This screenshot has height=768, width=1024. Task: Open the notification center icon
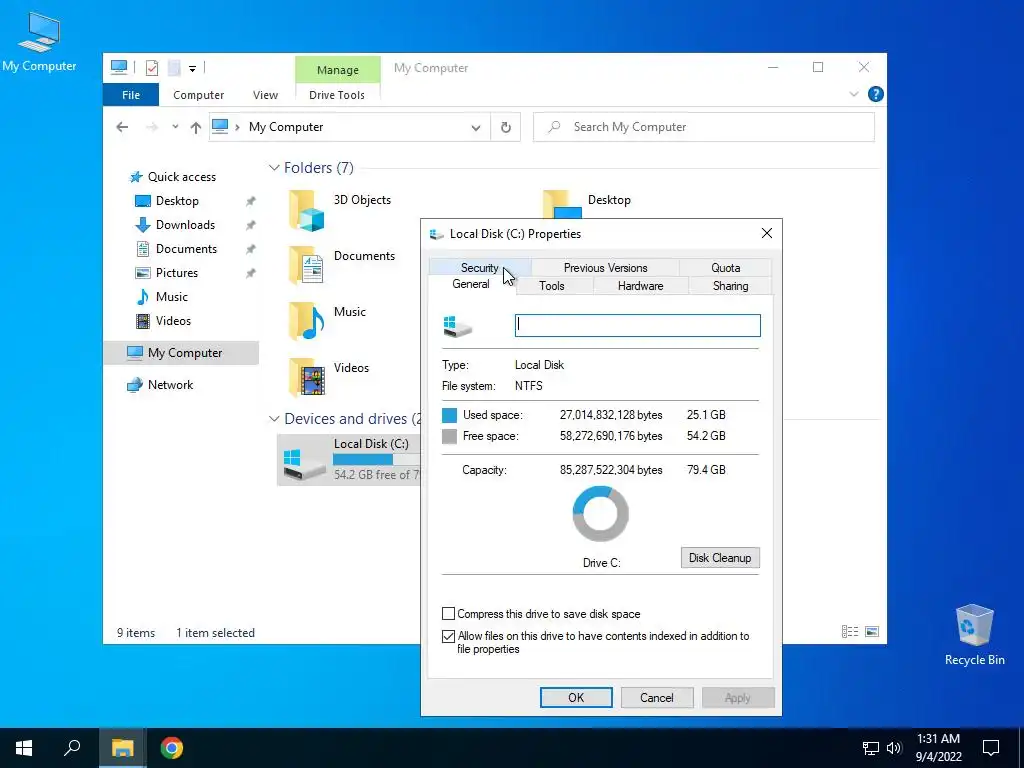(x=991, y=748)
